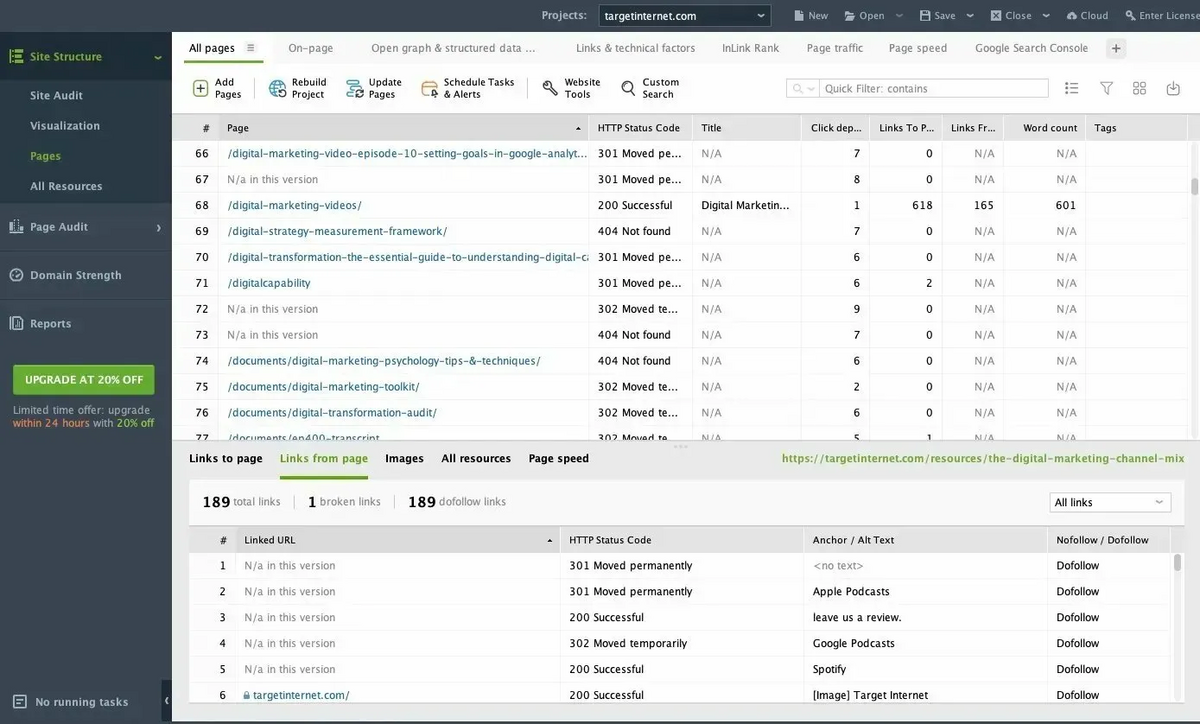Viewport: 1200px width, 724px height.
Task: Open the /digitalcapability page link
Action: [x=268, y=283]
